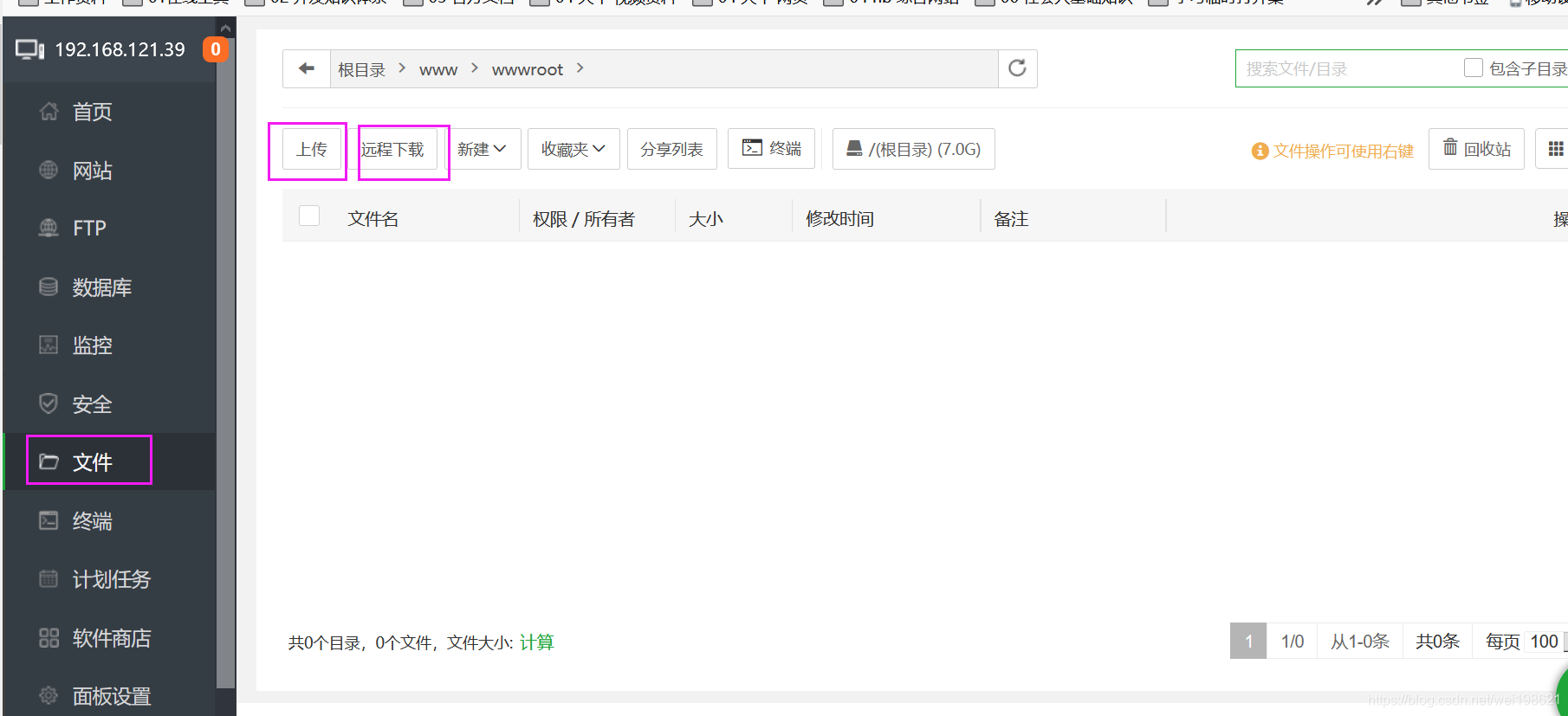
Task: Open the 软件商店 software store
Action: [x=111, y=638]
